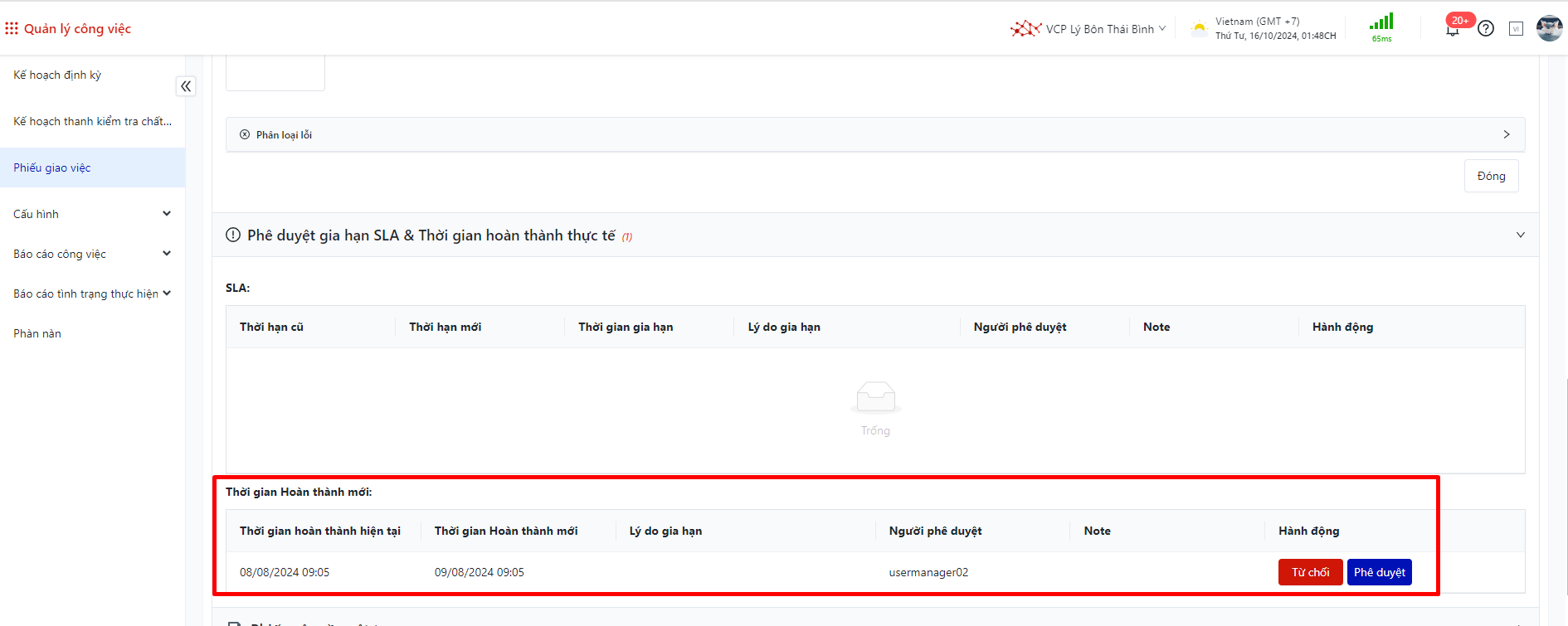Viewport: 1568px width, 626px height.
Task: Click the weather sun icon
Action: pyautogui.click(x=1199, y=29)
